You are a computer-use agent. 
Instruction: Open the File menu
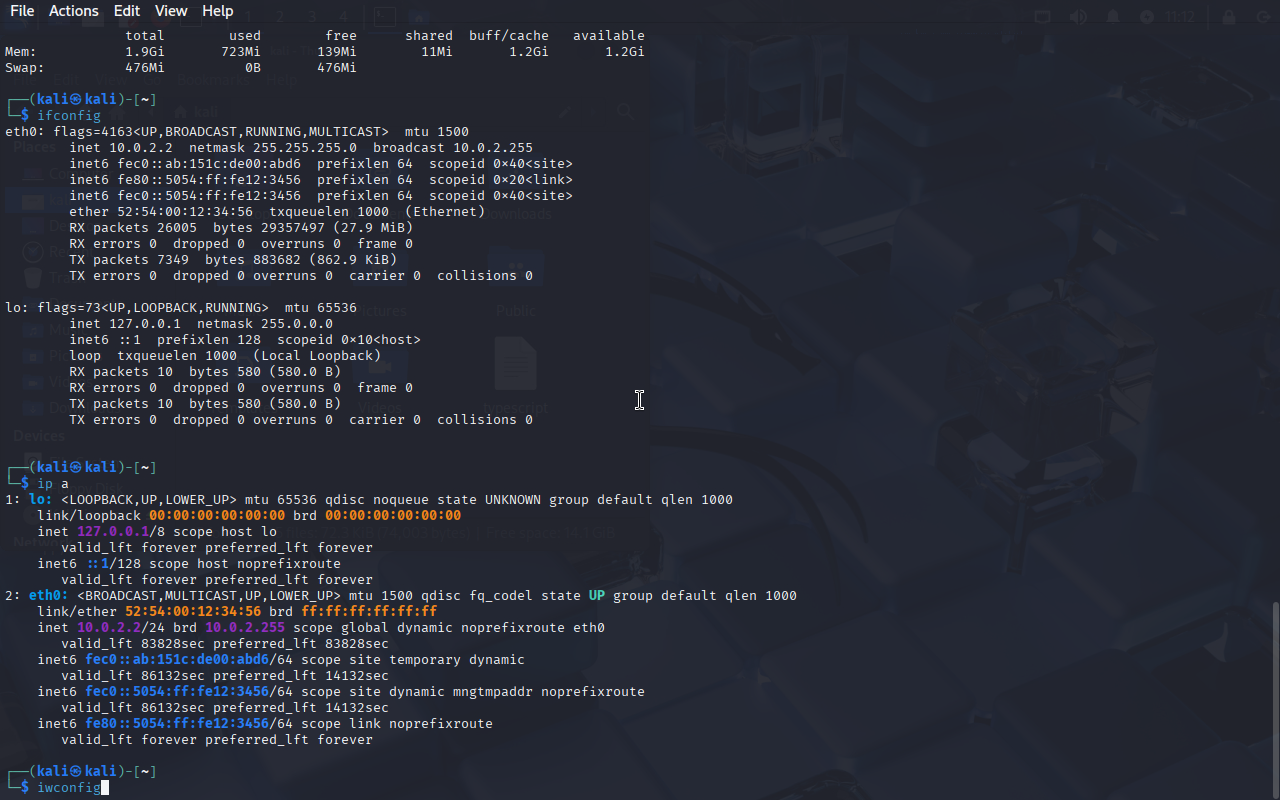pyautogui.click(x=21, y=11)
